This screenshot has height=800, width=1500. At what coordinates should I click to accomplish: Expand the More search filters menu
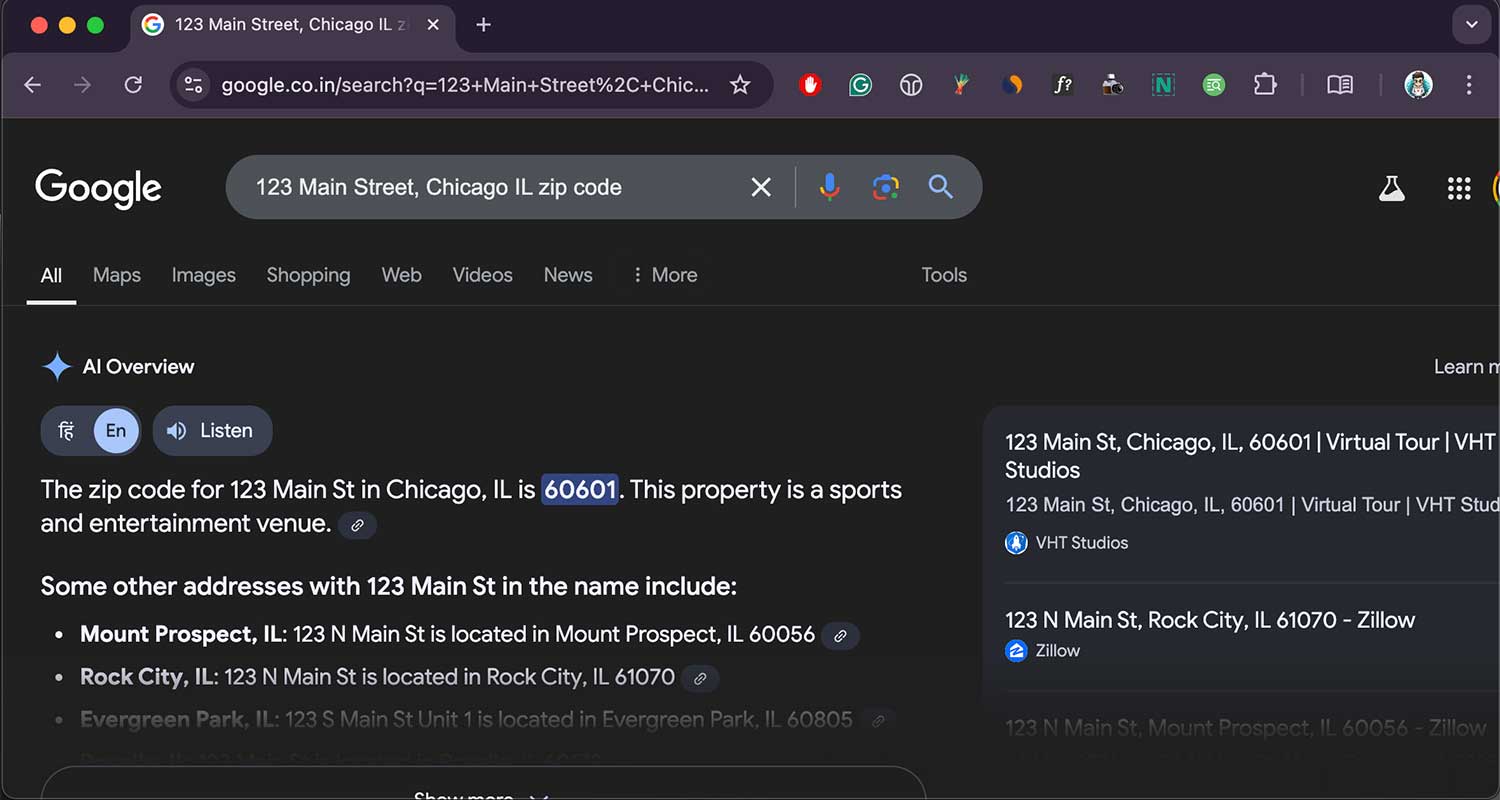click(664, 275)
